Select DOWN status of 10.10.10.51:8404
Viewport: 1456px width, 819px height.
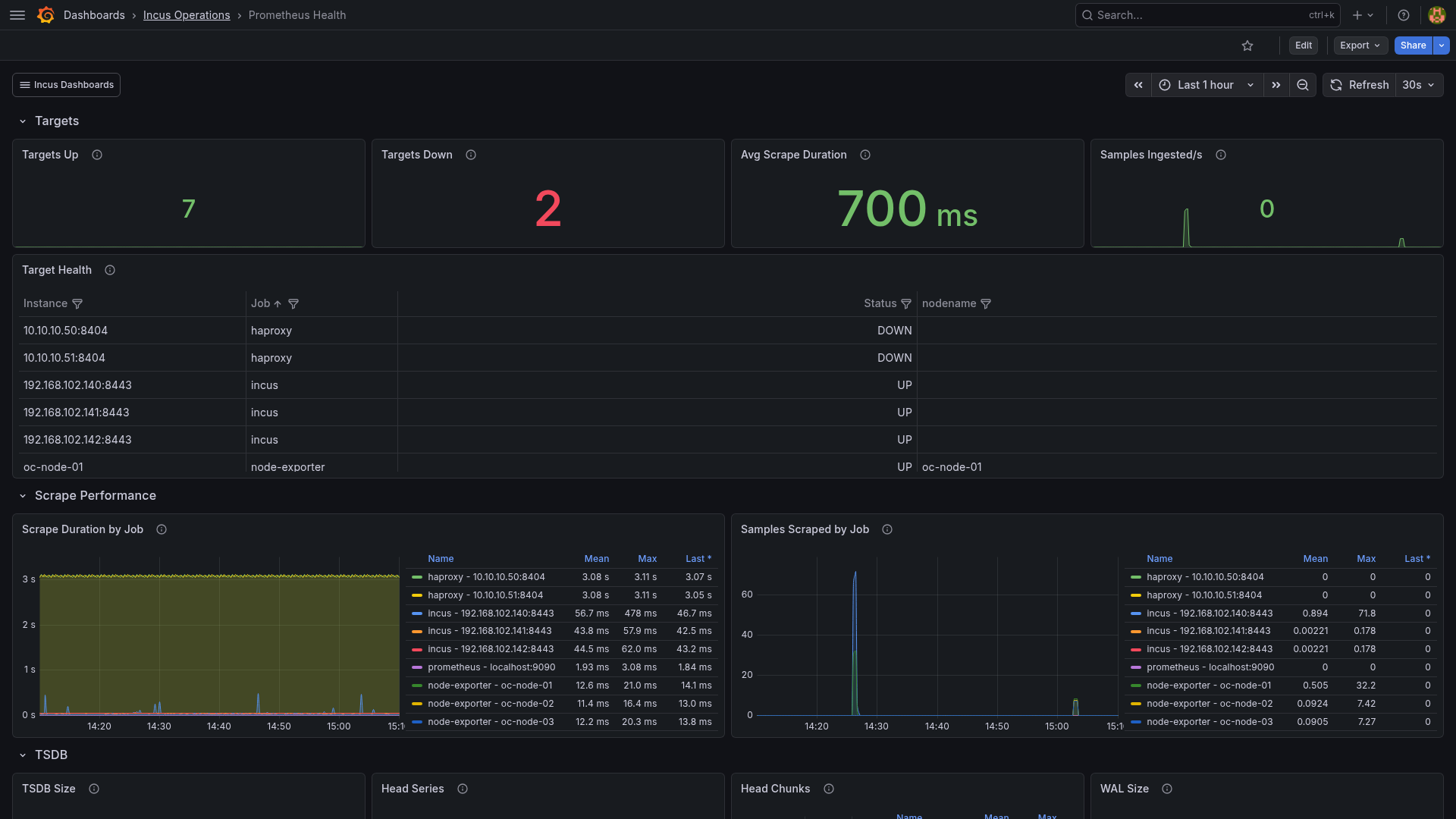click(x=894, y=358)
